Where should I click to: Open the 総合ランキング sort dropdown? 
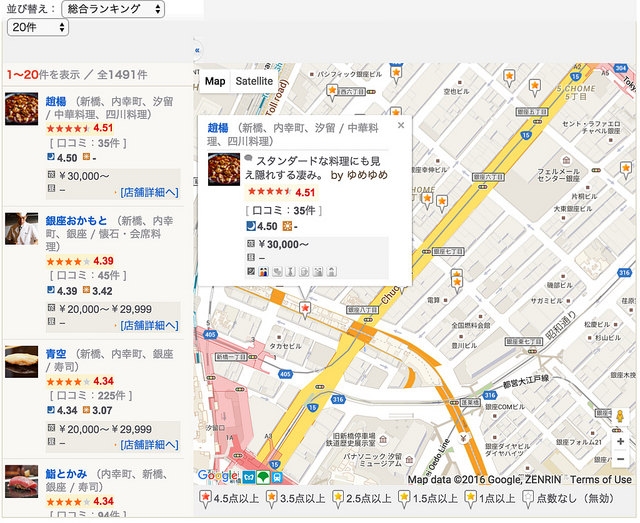pyautogui.click(x=113, y=9)
